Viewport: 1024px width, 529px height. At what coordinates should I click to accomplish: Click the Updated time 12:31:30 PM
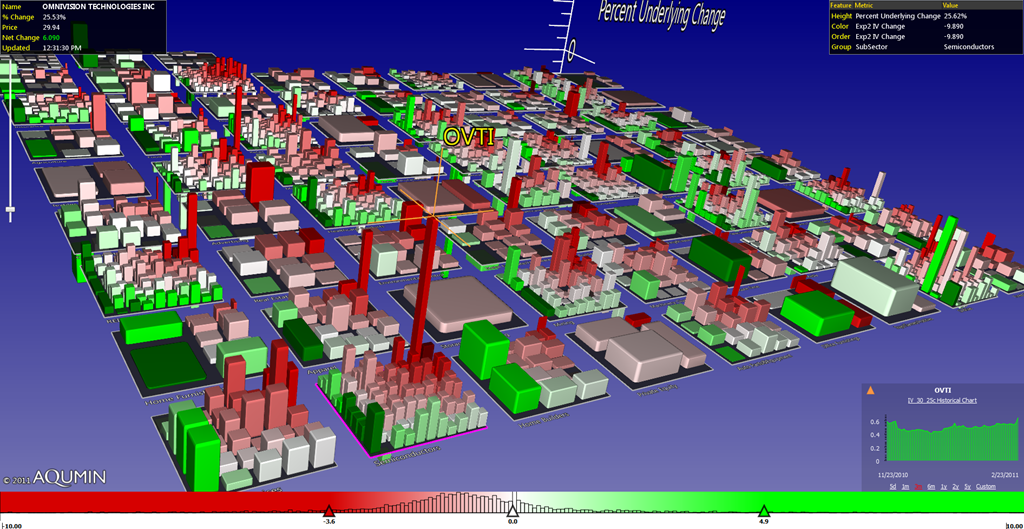[62, 48]
